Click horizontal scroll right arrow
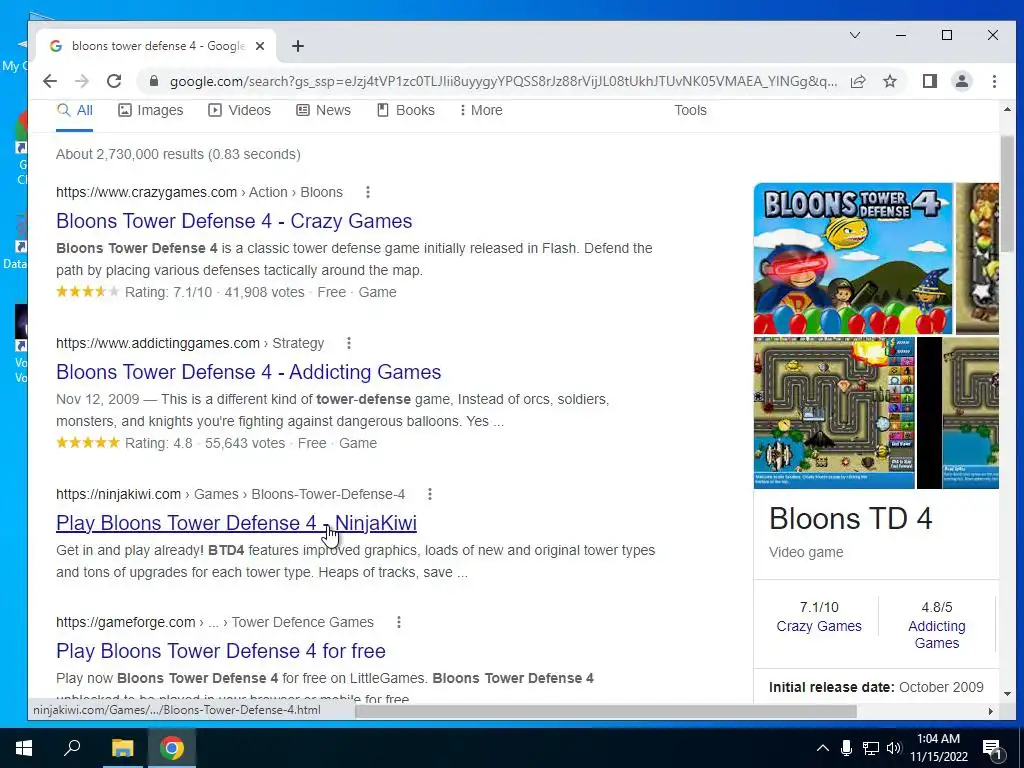Image resolution: width=1024 pixels, height=768 pixels. click(x=991, y=711)
